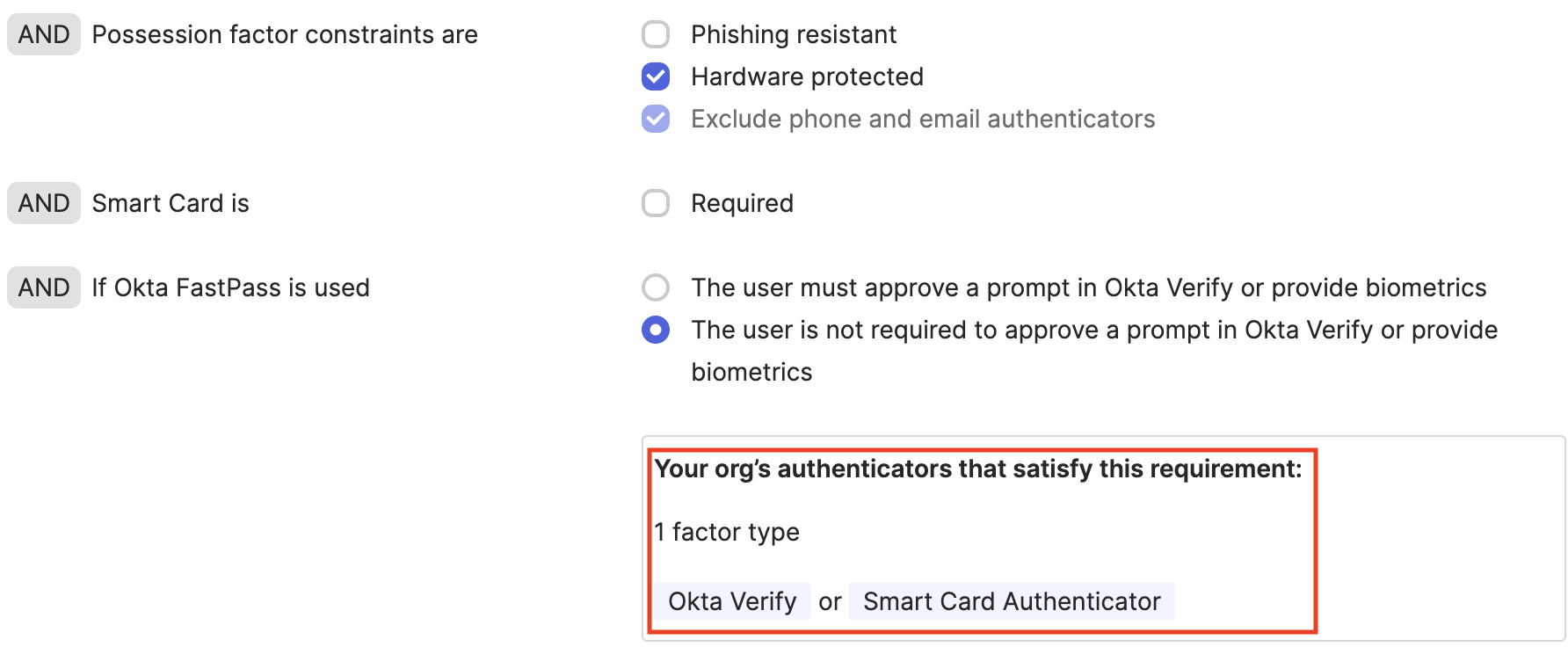
Task: Click the selected 'not required to approve' radio button
Action: 656,330
